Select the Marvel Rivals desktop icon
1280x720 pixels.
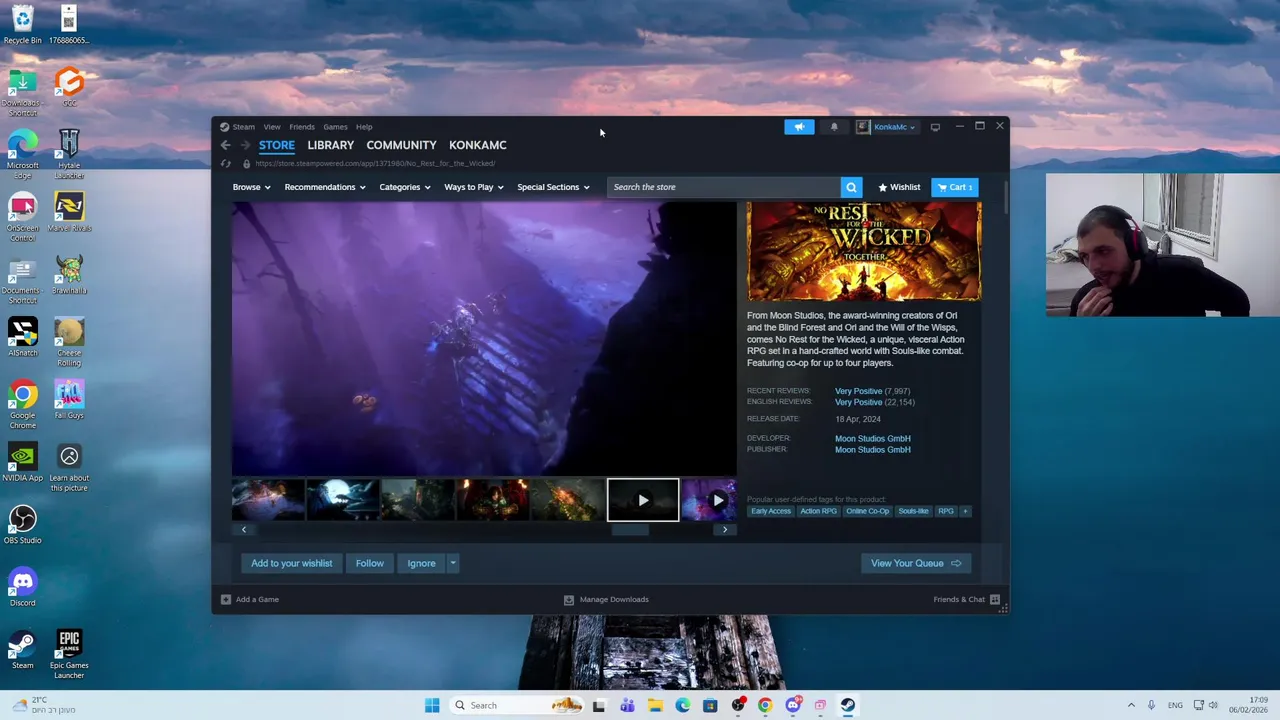pyautogui.click(x=69, y=212)
